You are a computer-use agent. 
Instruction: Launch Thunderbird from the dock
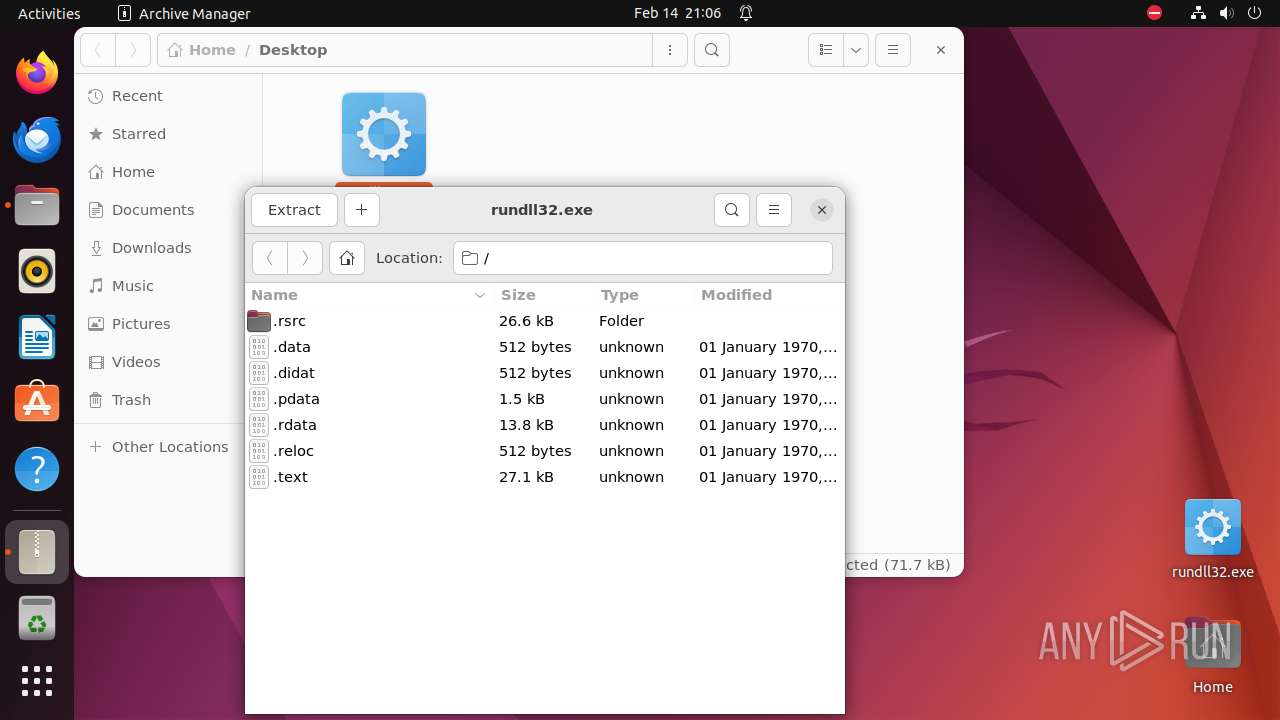tap(37, 139)
